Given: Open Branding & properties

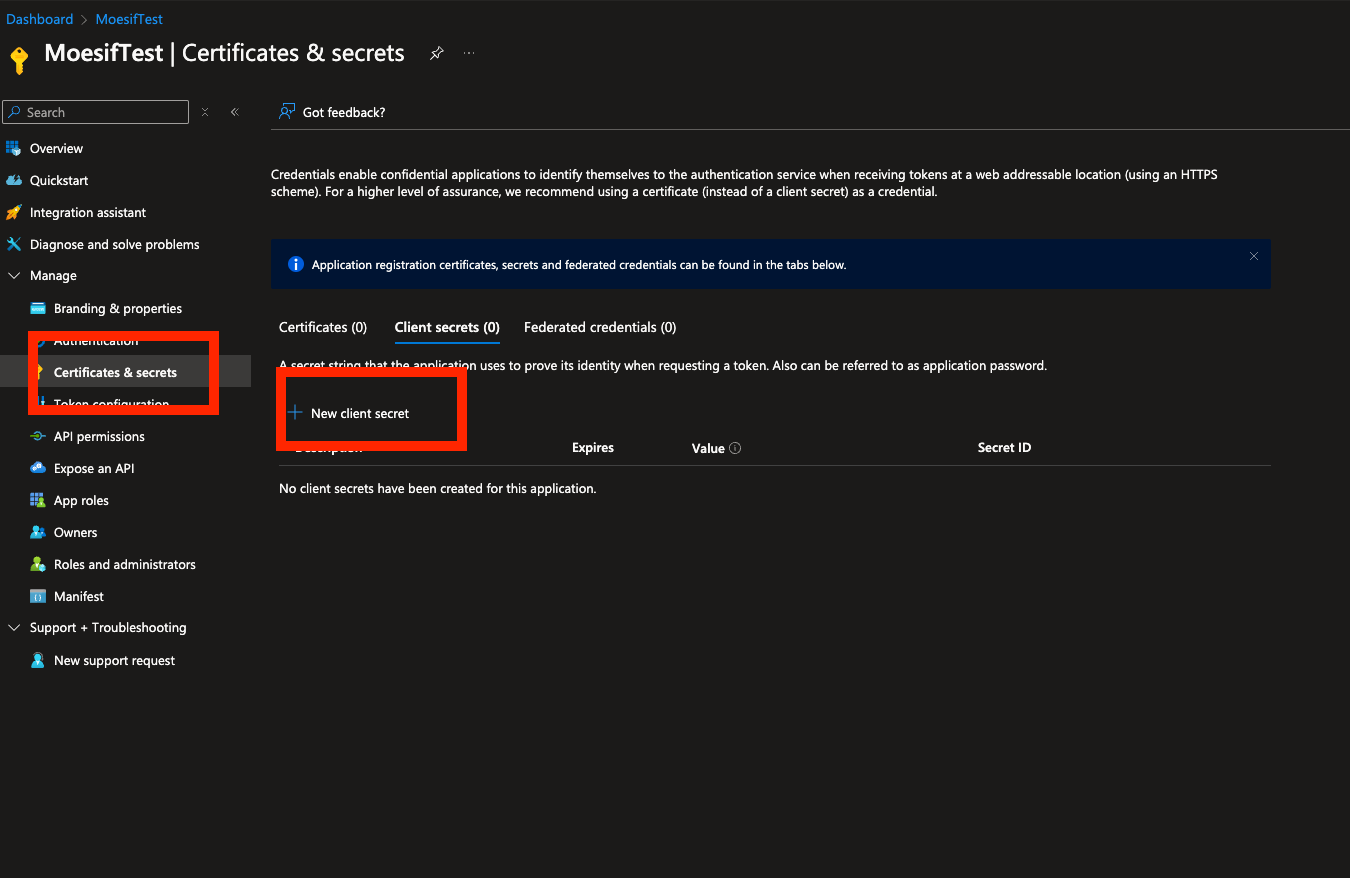Looking at the screenshot, I should coord(118,308).
